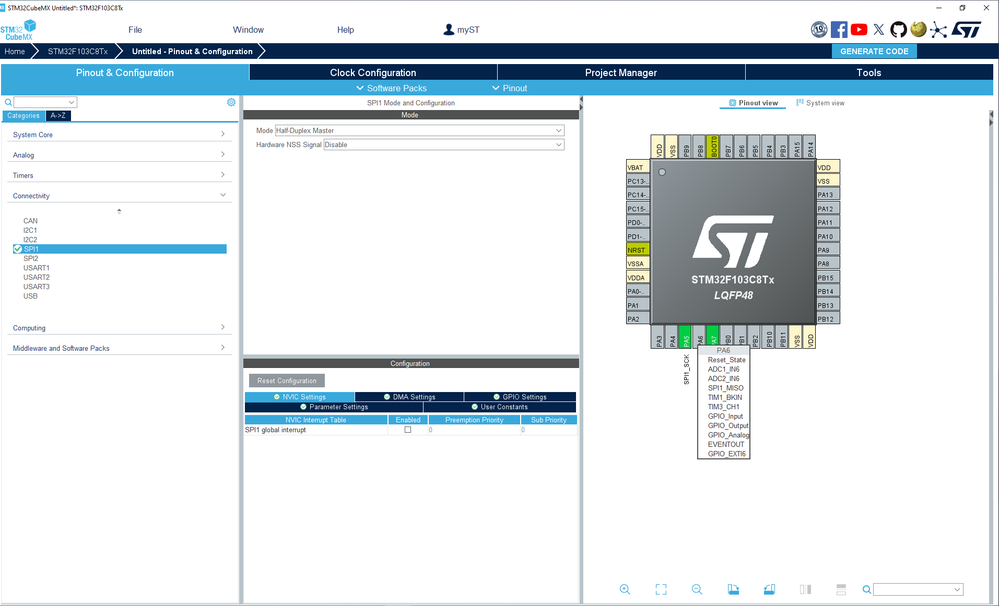Open ST YouTube channel icon
The width and height of the screenshot is (999, 606).
tap(859, 29)
